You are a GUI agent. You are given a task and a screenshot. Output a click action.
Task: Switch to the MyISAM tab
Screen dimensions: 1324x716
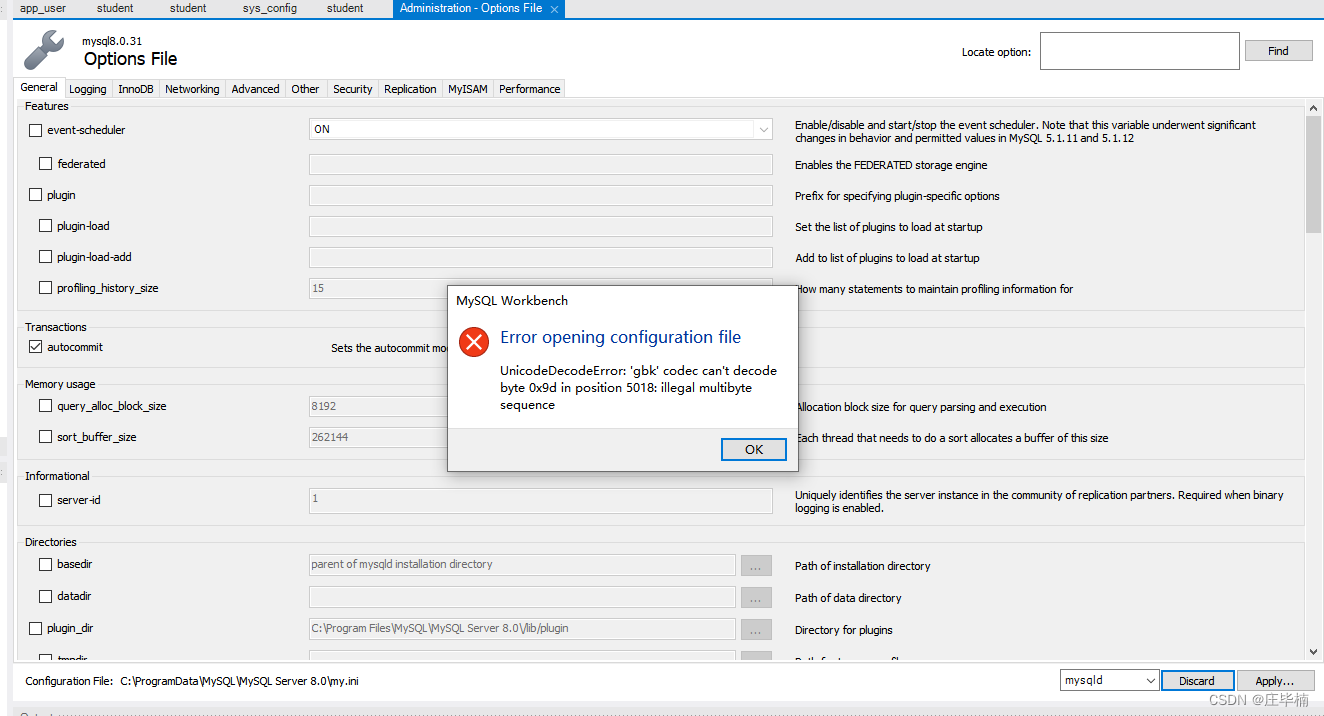pyautogui.click(x=468, y=89)
